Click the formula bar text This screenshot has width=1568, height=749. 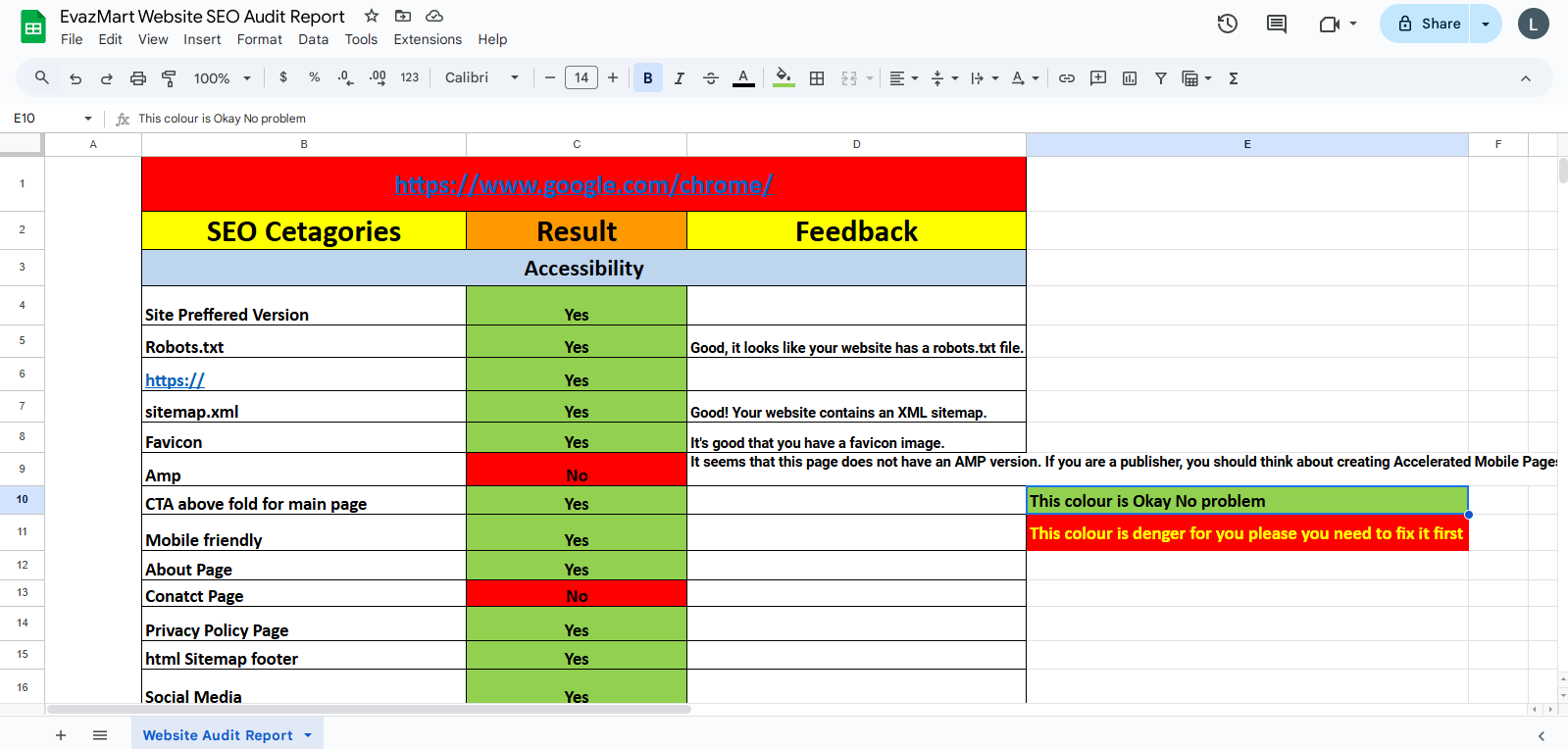click(x=222, y=119)
